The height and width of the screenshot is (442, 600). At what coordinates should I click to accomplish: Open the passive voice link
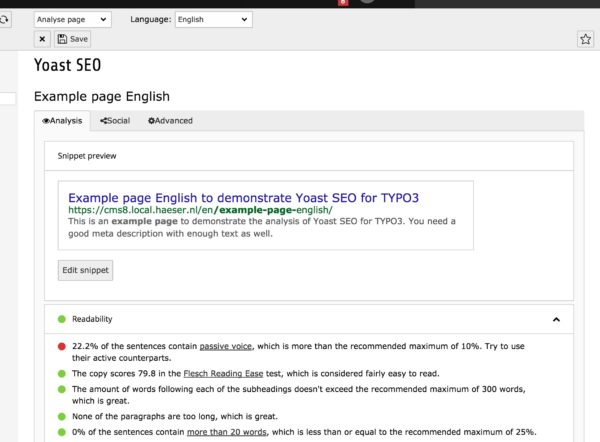tap(226, 346)
